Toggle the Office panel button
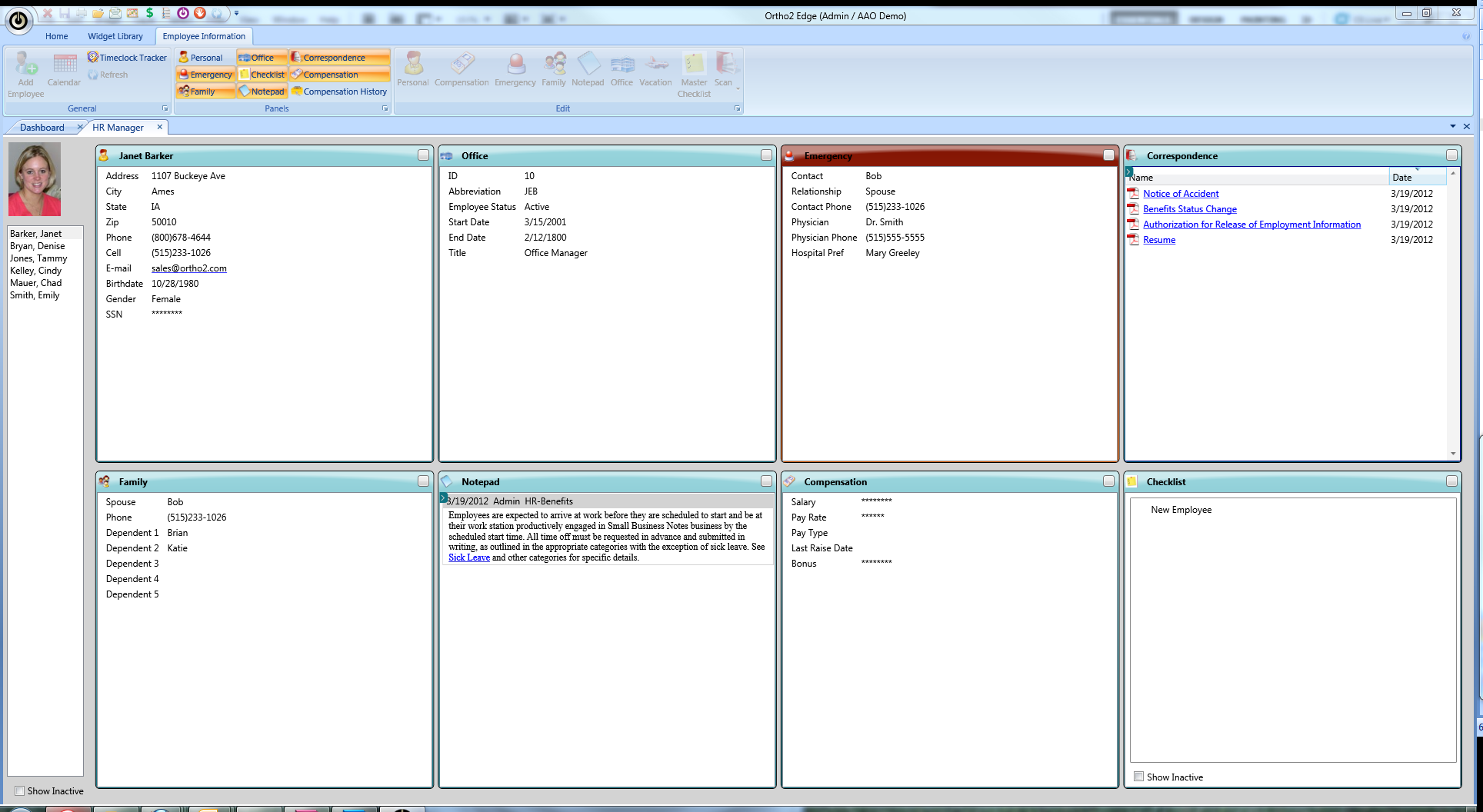1483x812 pixels. (262, 58)
